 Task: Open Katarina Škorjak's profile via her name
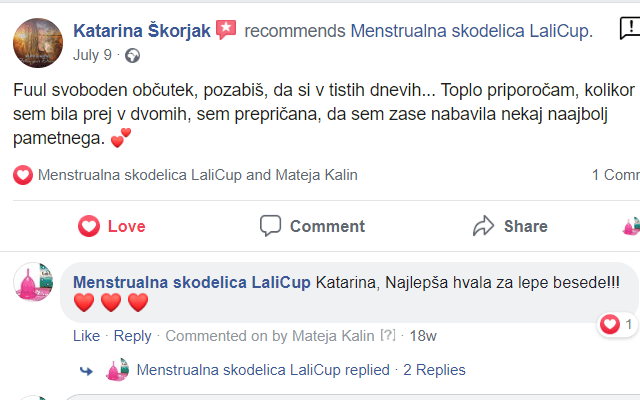(143, 31)
